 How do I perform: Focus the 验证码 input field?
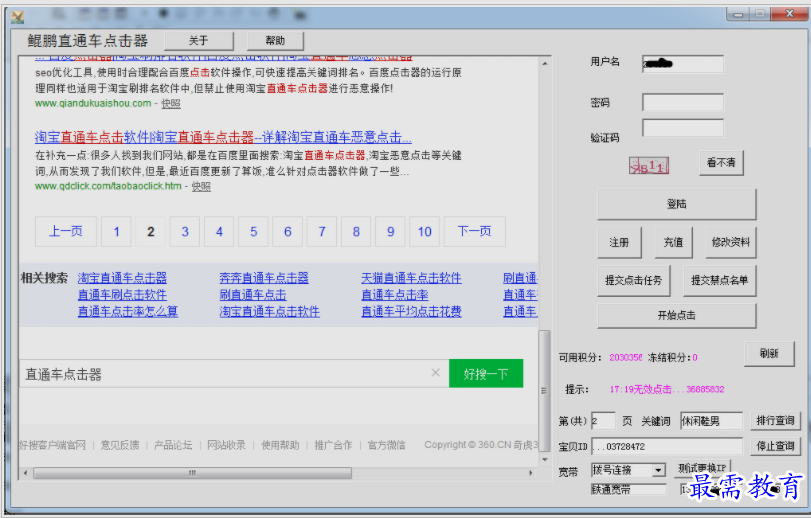coord(683,128)
